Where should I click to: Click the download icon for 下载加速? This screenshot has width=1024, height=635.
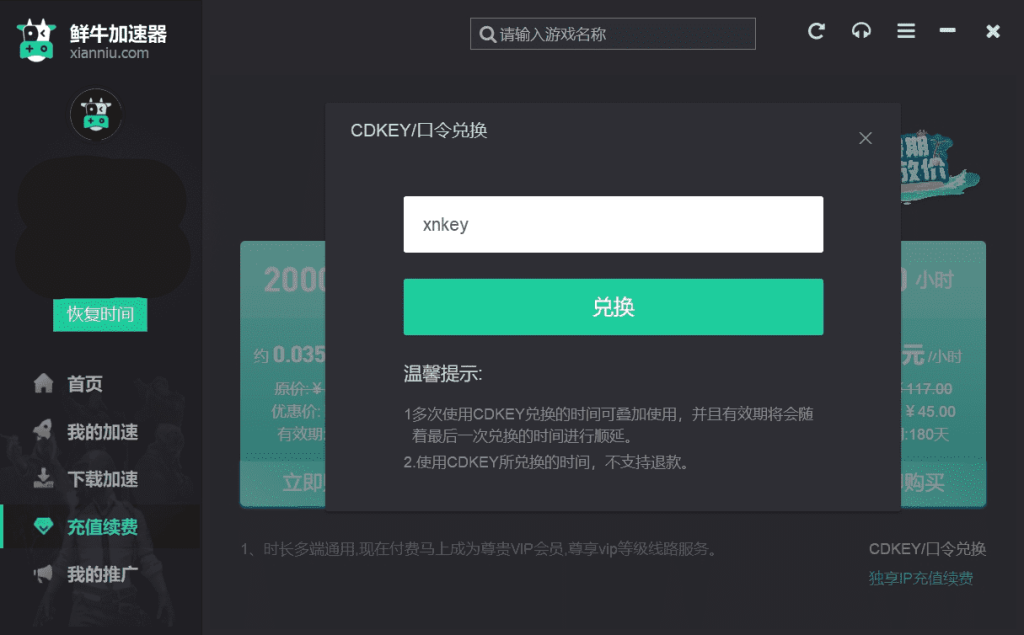click(43, 478)
